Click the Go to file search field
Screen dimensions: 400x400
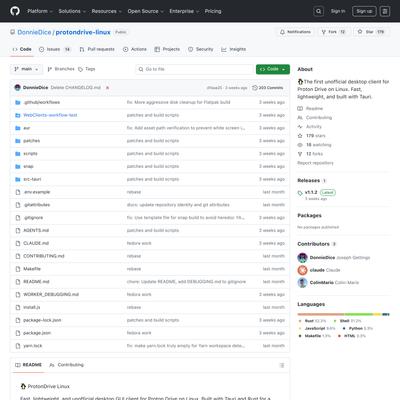(x=195, y=69)
